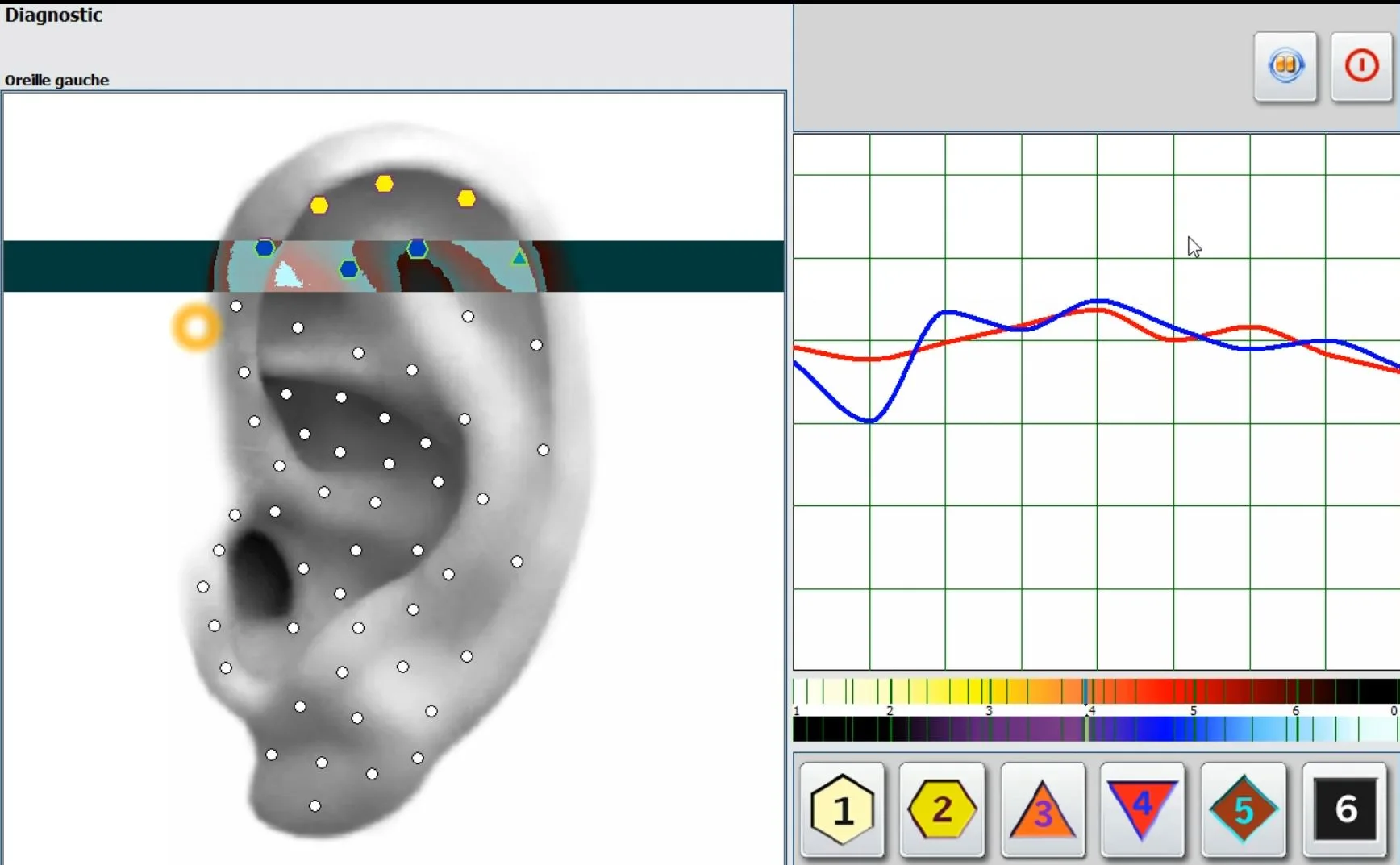Click the 'Oreille gauche' label

pyautogui.click(x=56, y=80)
